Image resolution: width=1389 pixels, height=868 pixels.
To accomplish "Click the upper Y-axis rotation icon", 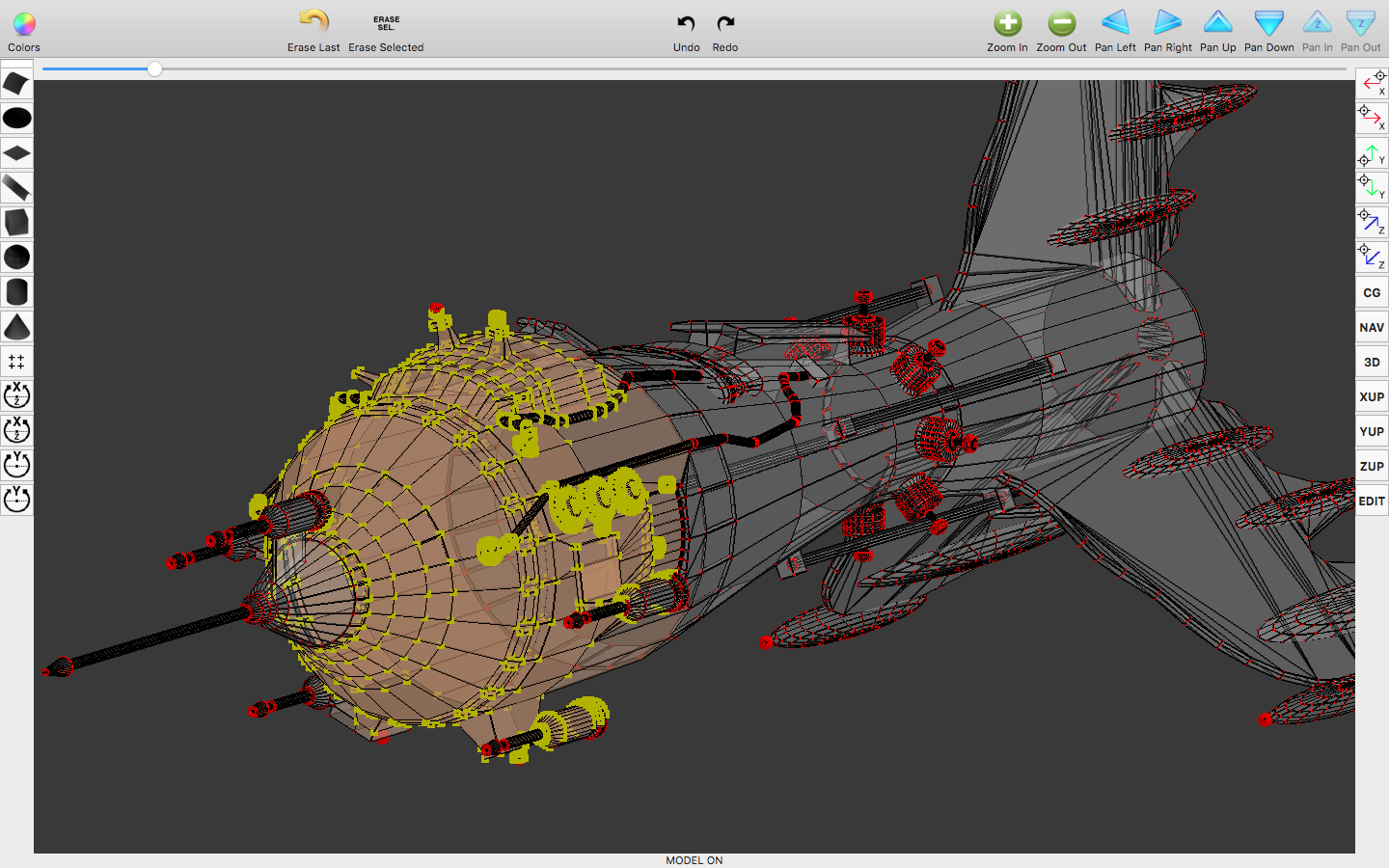I will pos(16,465).
